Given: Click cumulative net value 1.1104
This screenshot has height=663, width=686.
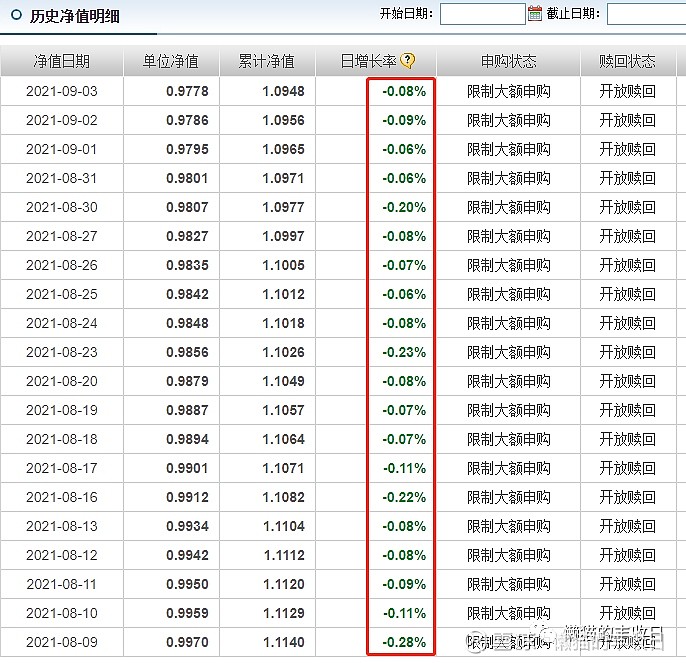Looking at the screenshot, I should pos(284,526).
